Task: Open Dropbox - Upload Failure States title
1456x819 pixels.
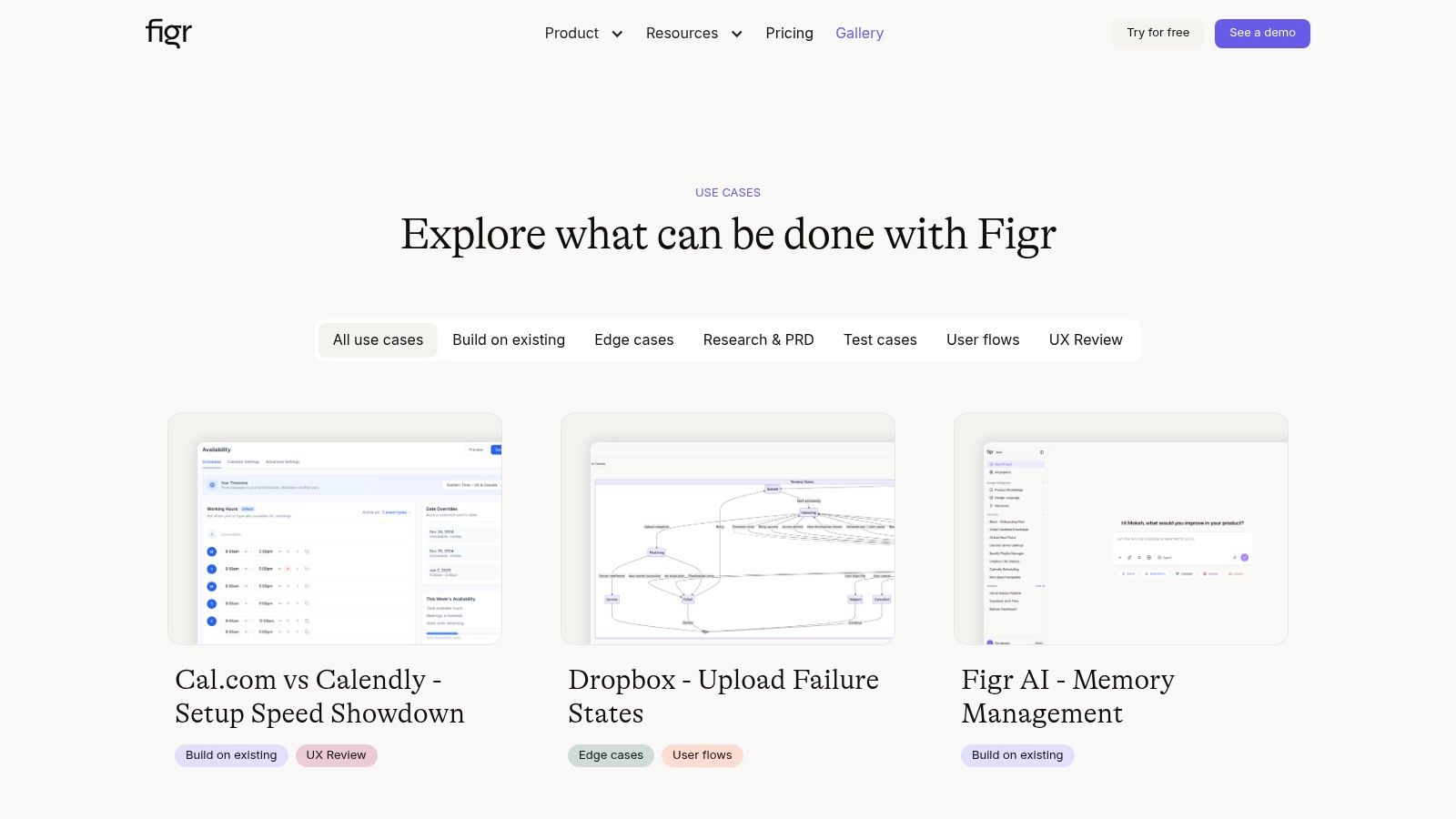Action: tap(723, 696)
